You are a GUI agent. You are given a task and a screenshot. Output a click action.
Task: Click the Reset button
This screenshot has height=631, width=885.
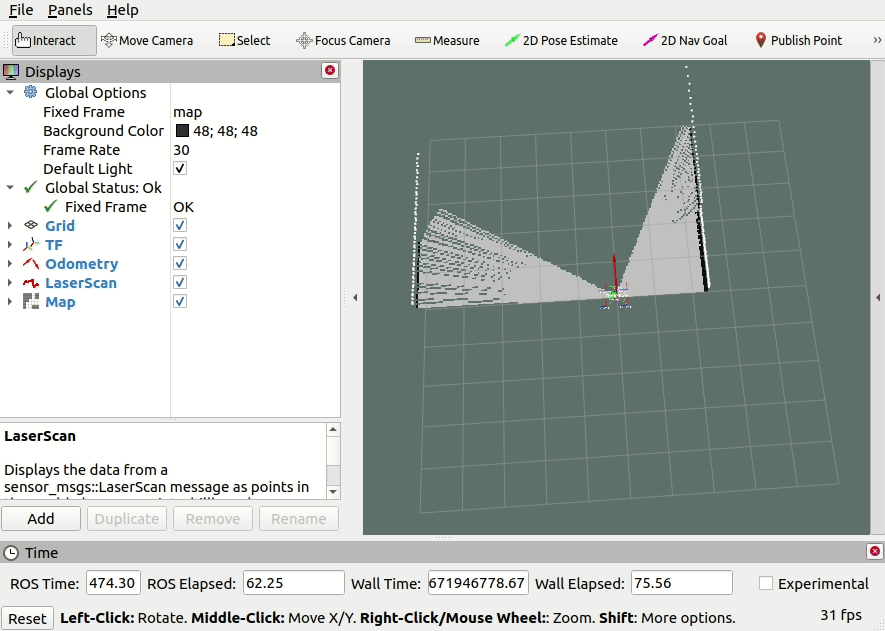coord(27,618)
